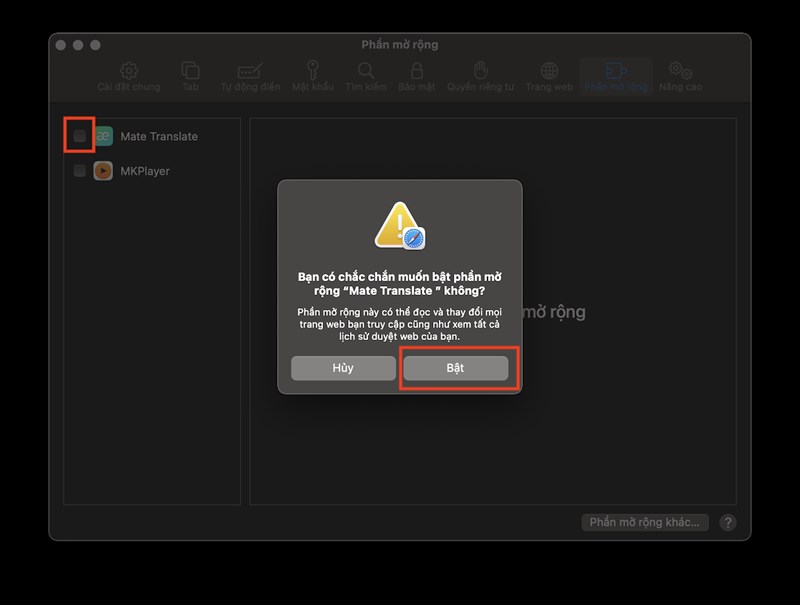Open Cài đặt chung preferences tab
The width and height of the screenshot is (800, 605).
coord(129,77)
